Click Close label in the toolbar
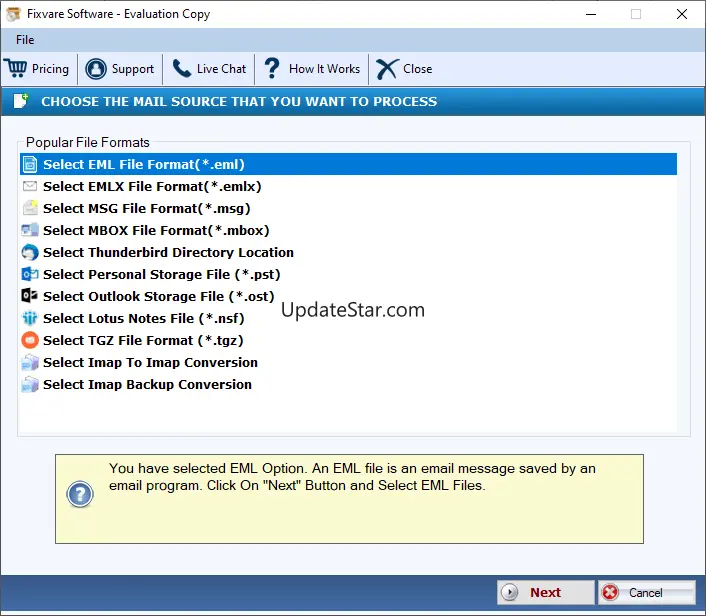 [x=417, y=69]
